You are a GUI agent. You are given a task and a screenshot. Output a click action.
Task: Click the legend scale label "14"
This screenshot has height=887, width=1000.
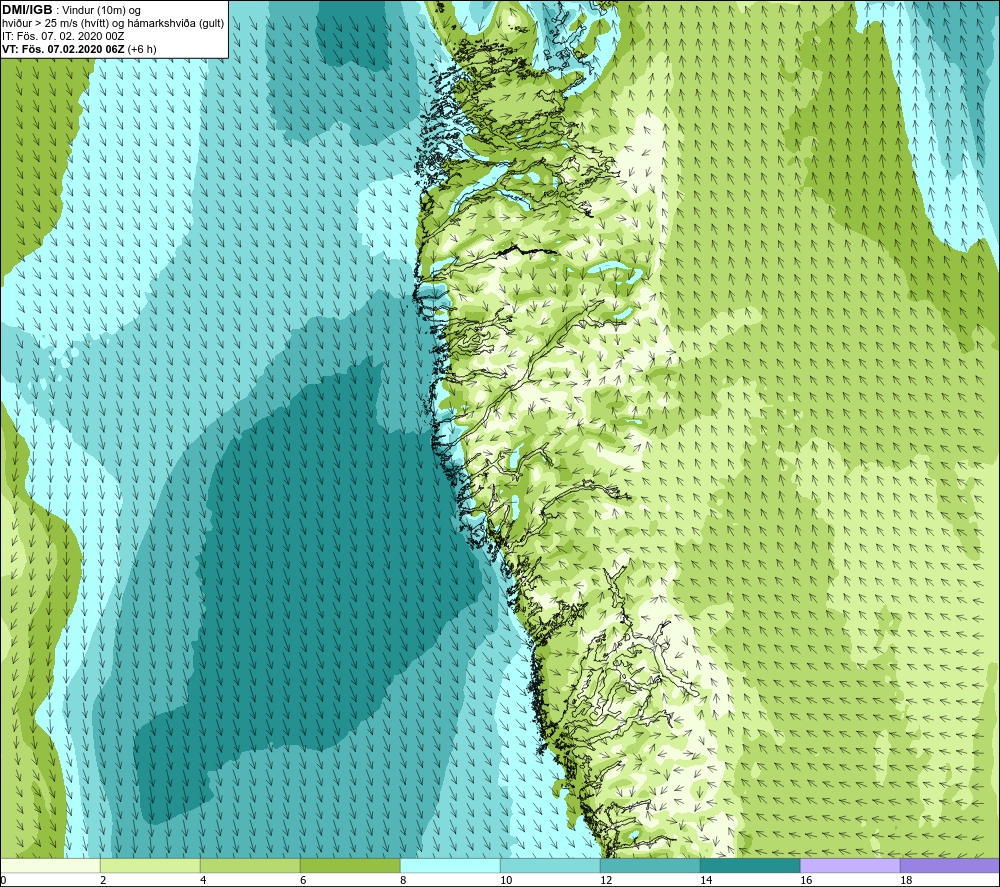tap(706, 881)
